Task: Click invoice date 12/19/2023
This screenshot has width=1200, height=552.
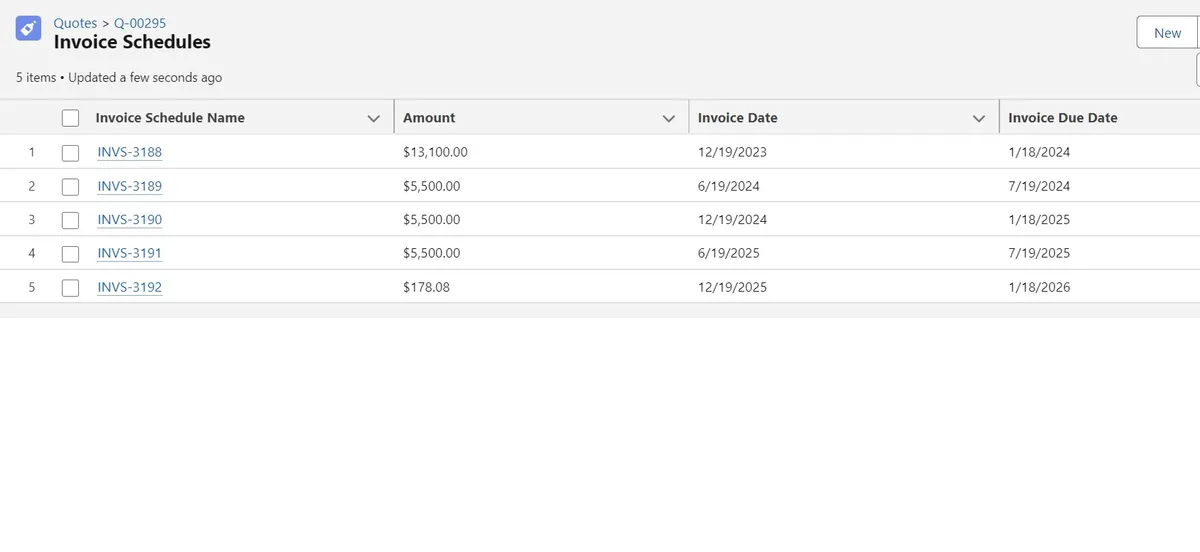Action: (x=732, y=152)
